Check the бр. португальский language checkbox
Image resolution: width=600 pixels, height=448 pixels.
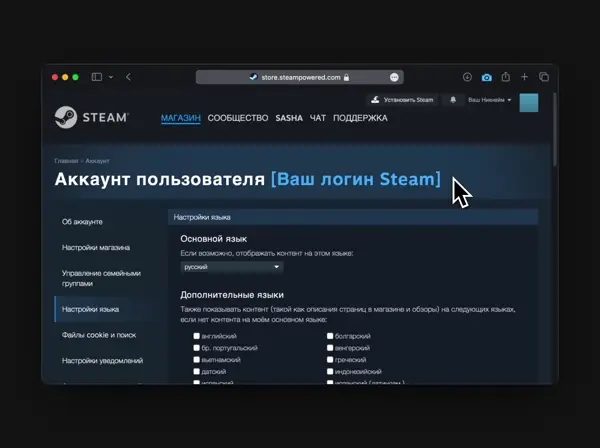[x=196, y=347]
